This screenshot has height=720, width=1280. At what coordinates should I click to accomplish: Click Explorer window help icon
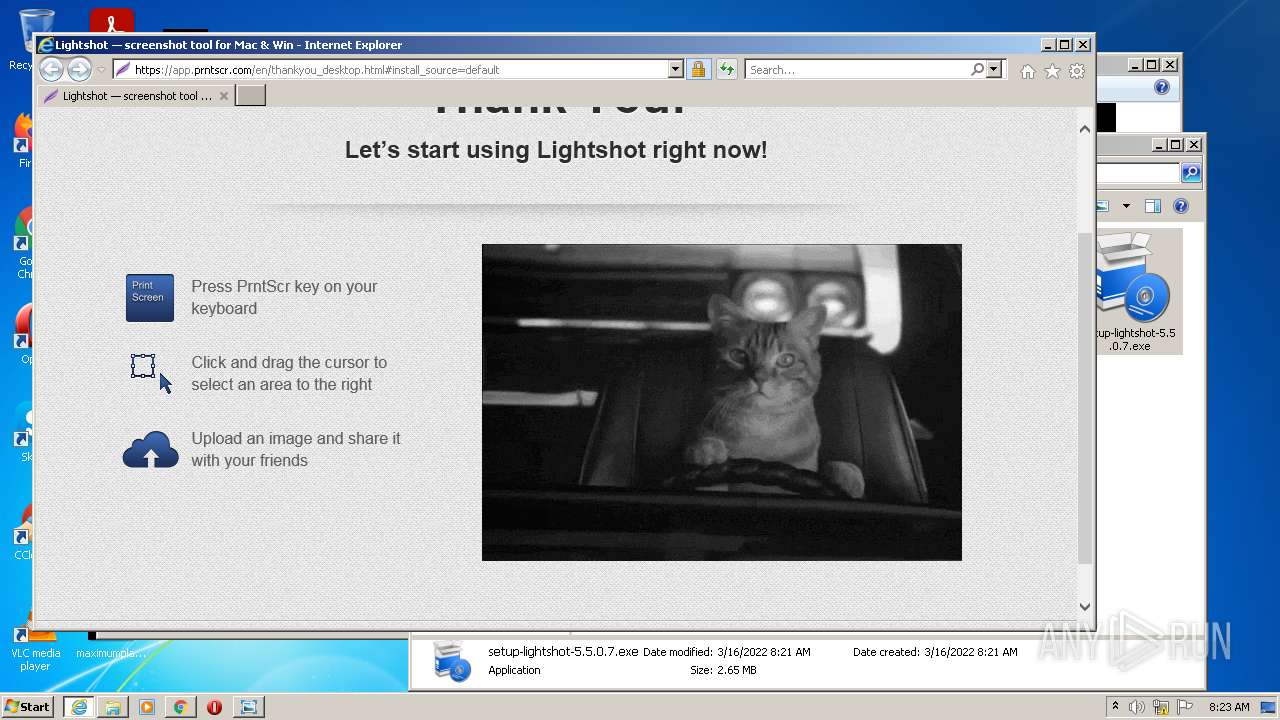[x=1181, y=206]
